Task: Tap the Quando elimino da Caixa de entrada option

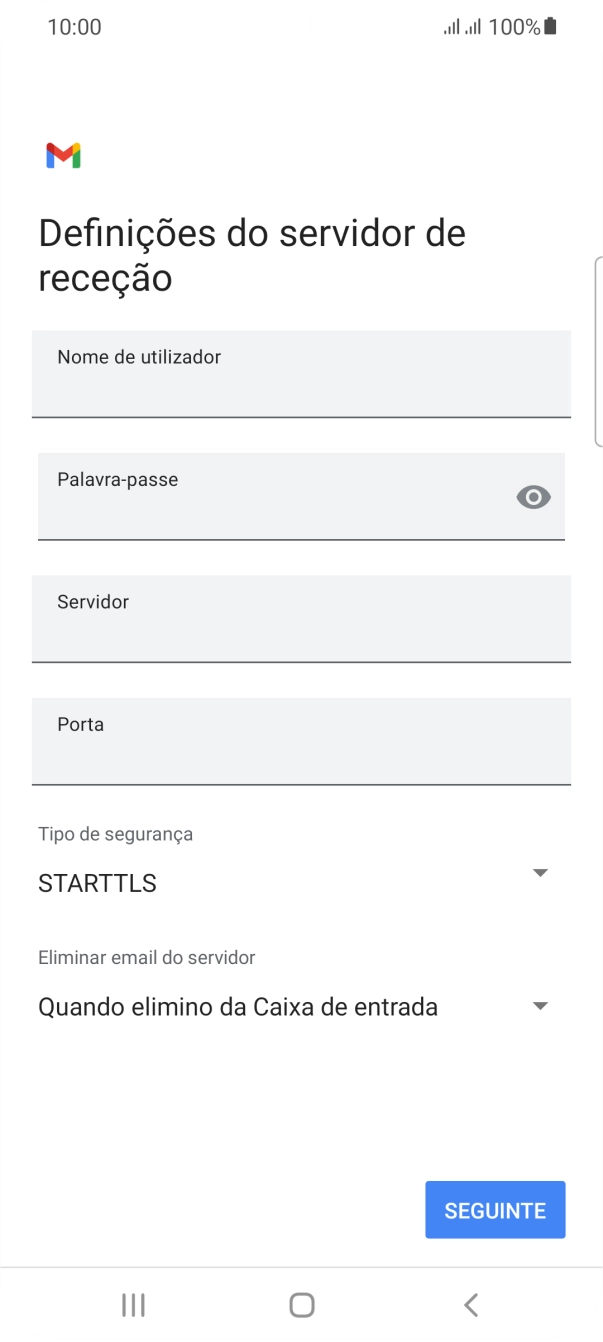Action: [x=237, y=1006]
